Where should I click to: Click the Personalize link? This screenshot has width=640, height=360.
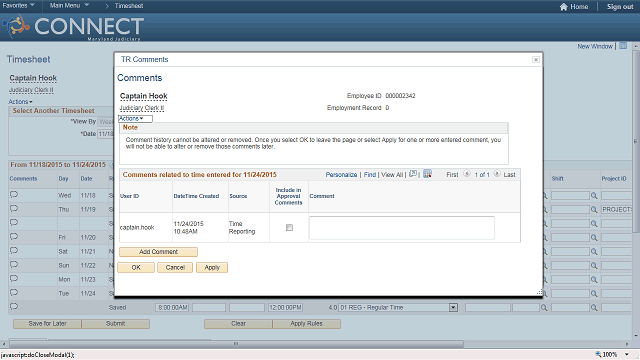[341, 175]
